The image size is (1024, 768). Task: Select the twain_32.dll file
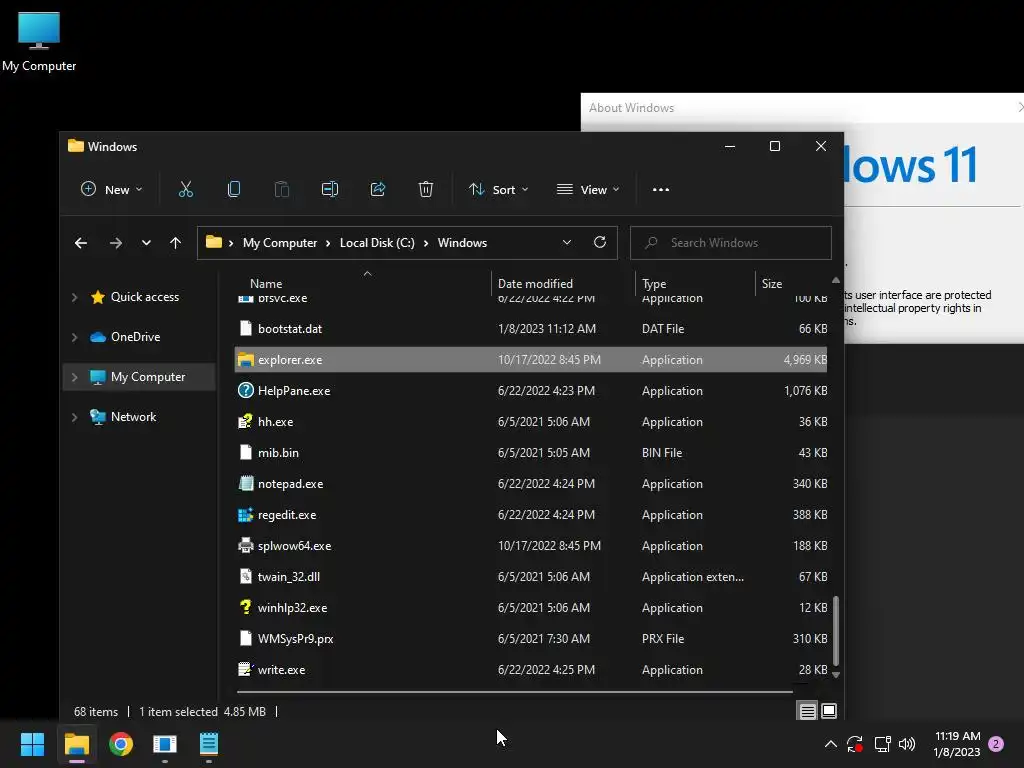click(530, 577)
